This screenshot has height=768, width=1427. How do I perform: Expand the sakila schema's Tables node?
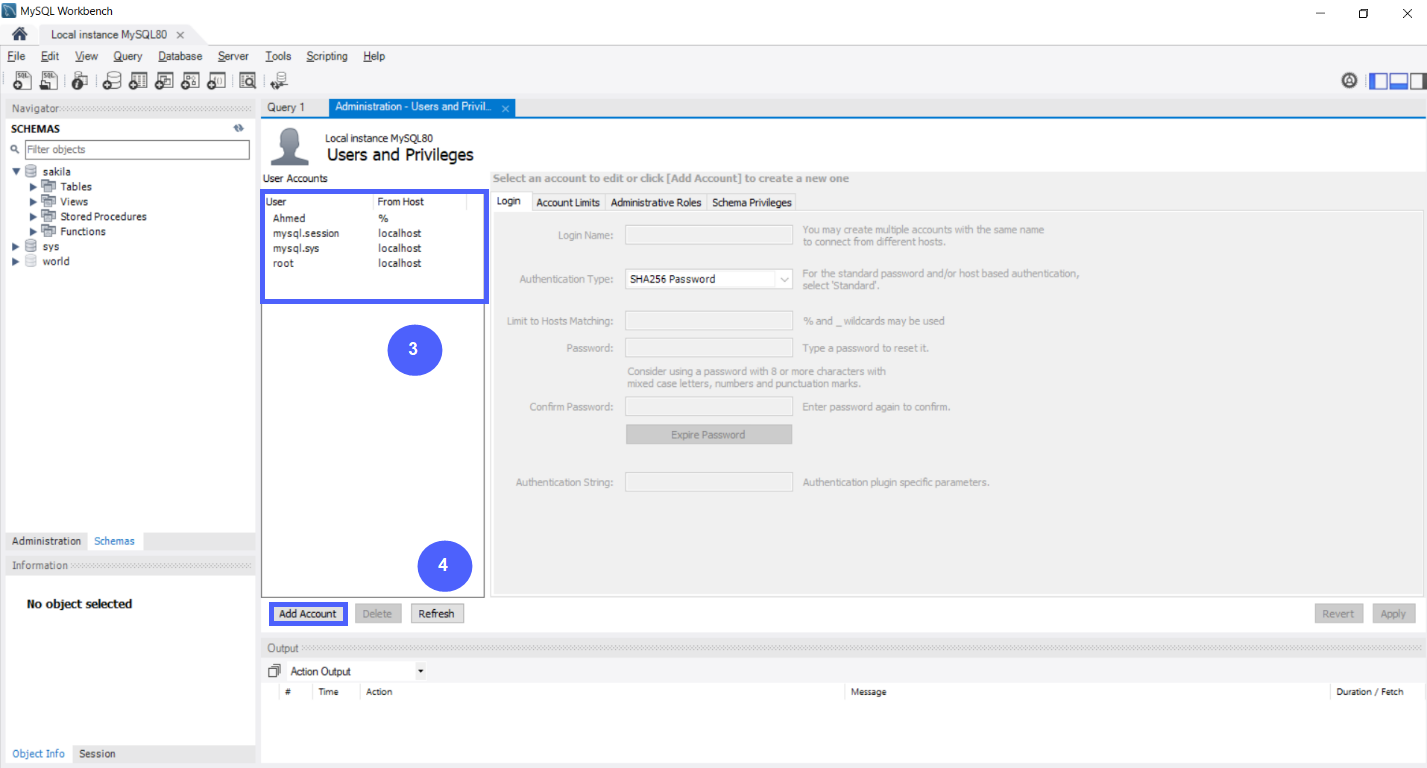[x=33, y=186]
